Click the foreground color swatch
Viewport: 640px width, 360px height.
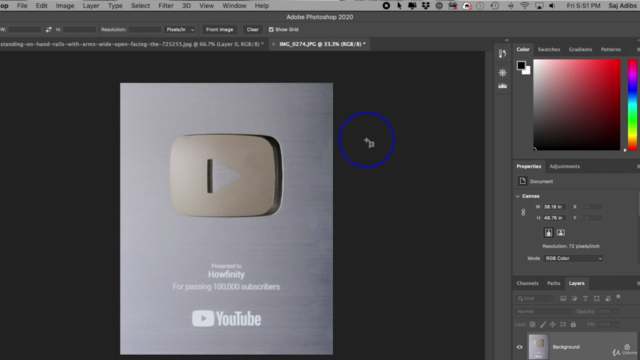[521, 65]
